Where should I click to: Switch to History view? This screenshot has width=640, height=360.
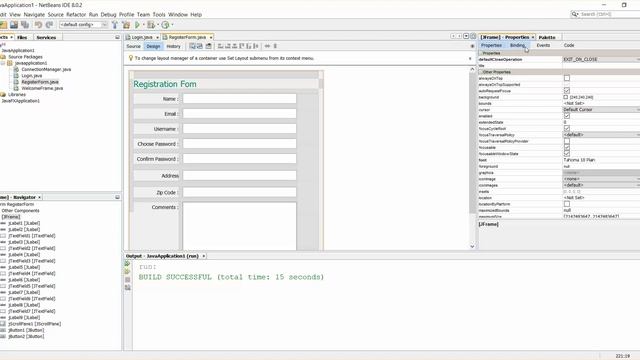pyautogui.click(x=173, y=46)
